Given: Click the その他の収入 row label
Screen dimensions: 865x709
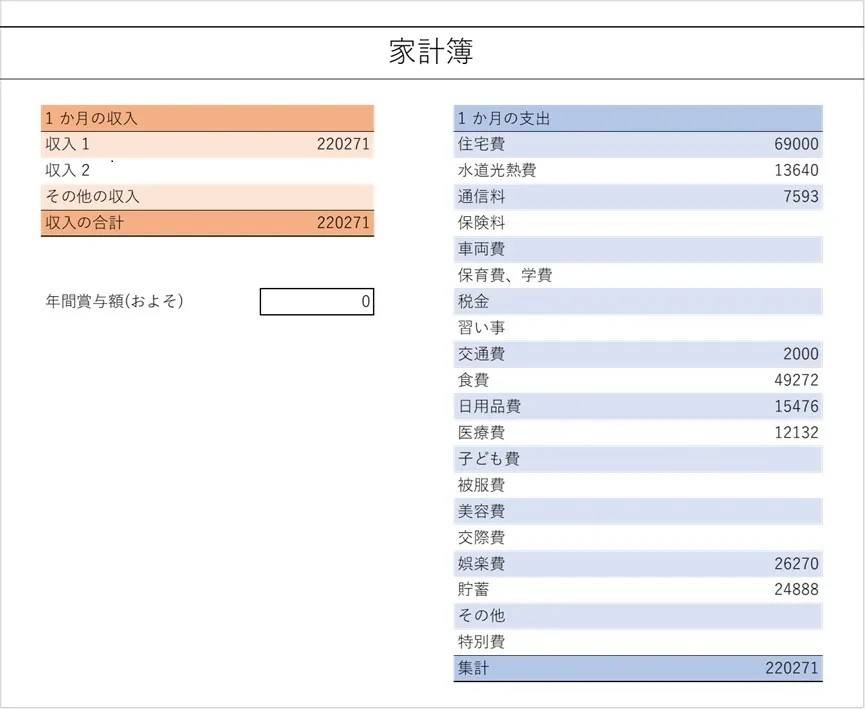Looking at the screenshot, I should coord(92,196).
